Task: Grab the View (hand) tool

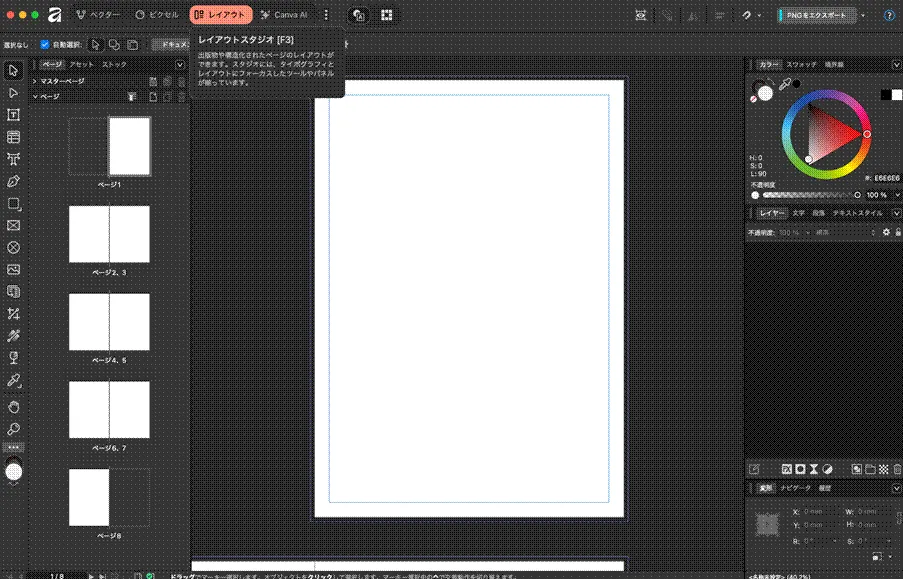Action: [x=13, y=405]
